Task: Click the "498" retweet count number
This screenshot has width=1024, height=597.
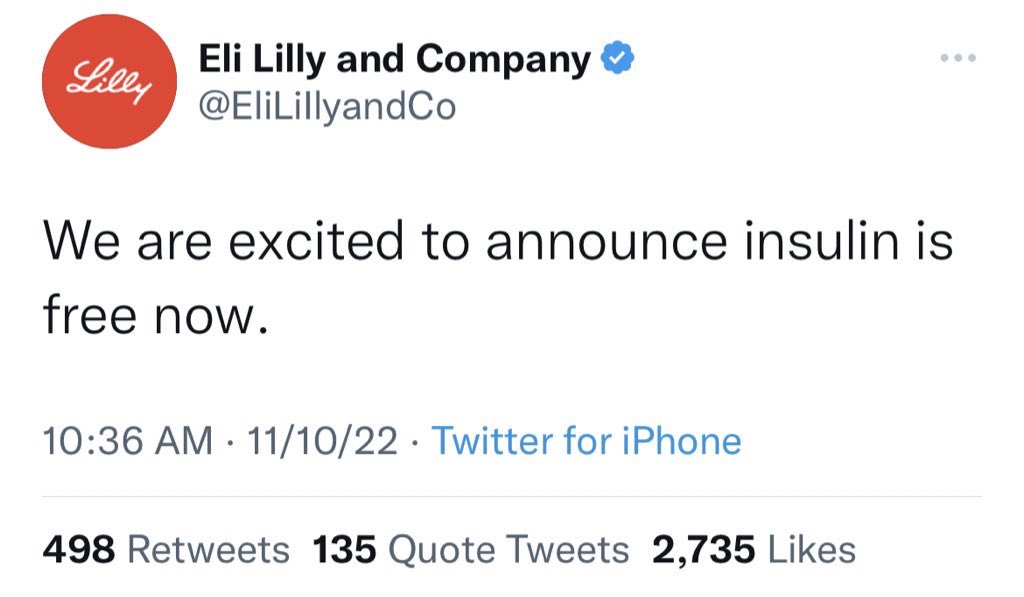Action: point(79,549)
